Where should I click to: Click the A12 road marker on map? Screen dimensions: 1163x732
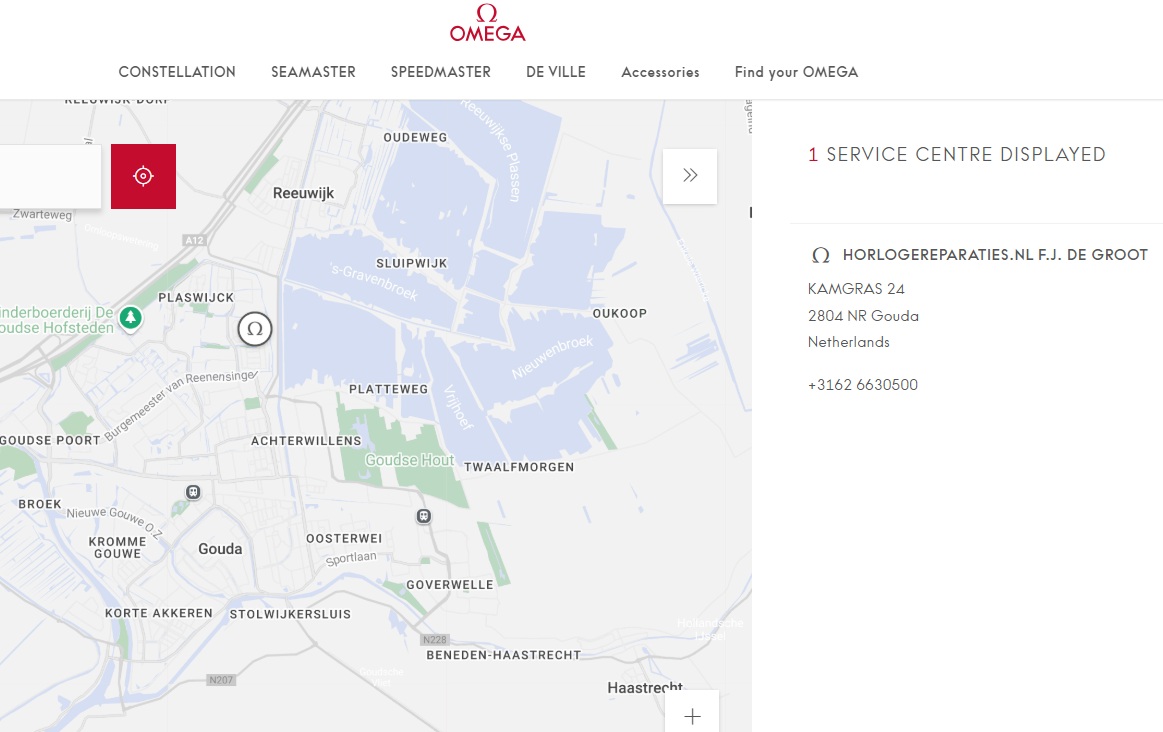[x=194, y=240]
